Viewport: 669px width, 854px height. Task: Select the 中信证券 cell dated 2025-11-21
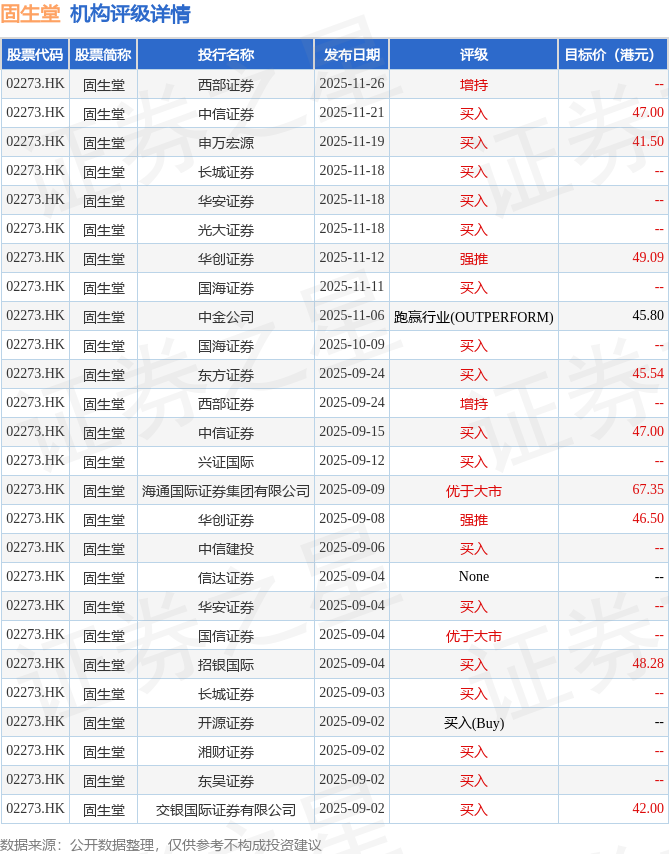coord(226,114)
